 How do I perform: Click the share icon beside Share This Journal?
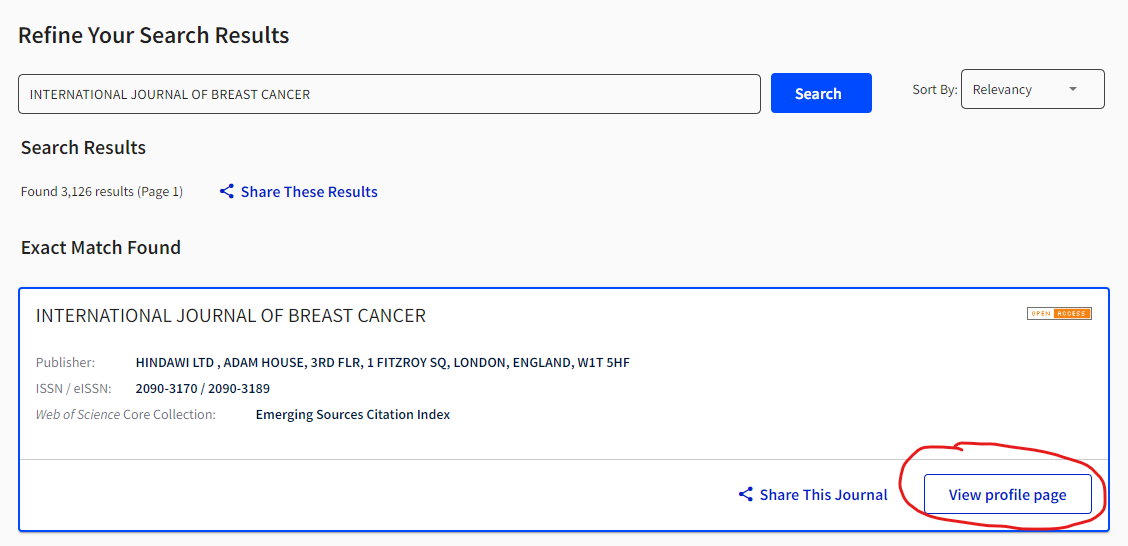(x=746, y=494)
